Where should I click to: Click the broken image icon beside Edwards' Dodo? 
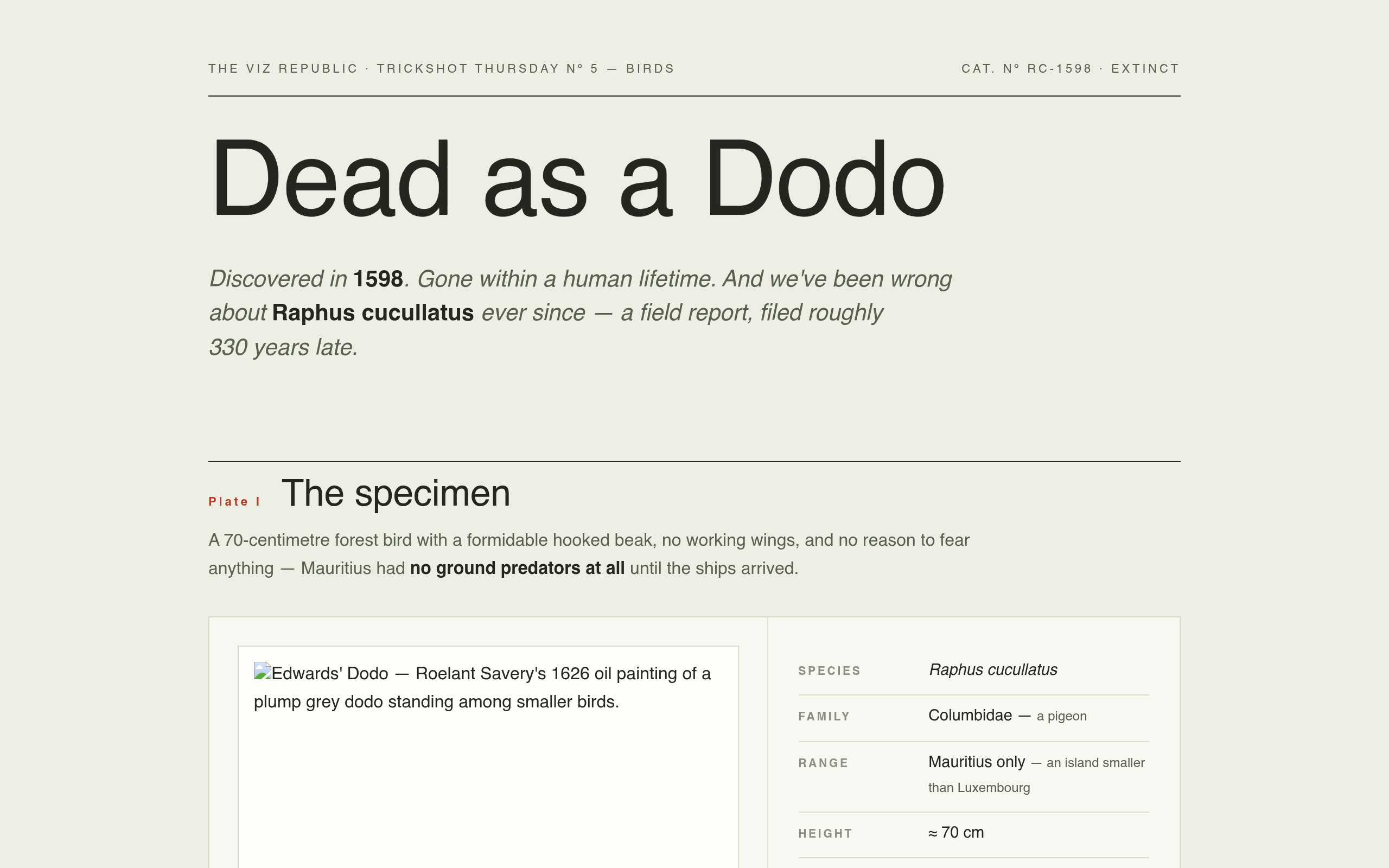(x=262, y=672)
